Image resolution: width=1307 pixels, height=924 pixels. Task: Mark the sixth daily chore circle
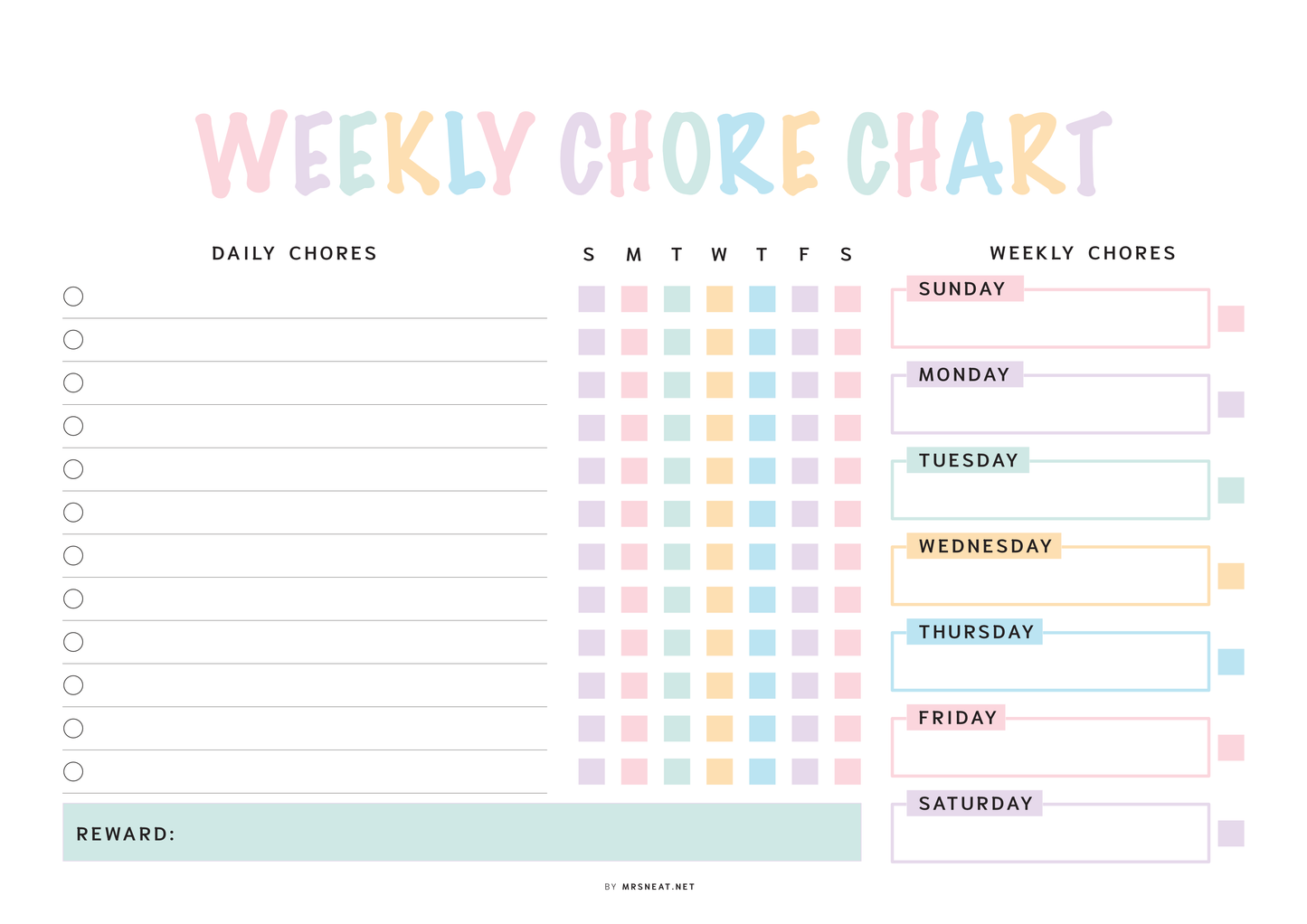(x=73, y=513)
